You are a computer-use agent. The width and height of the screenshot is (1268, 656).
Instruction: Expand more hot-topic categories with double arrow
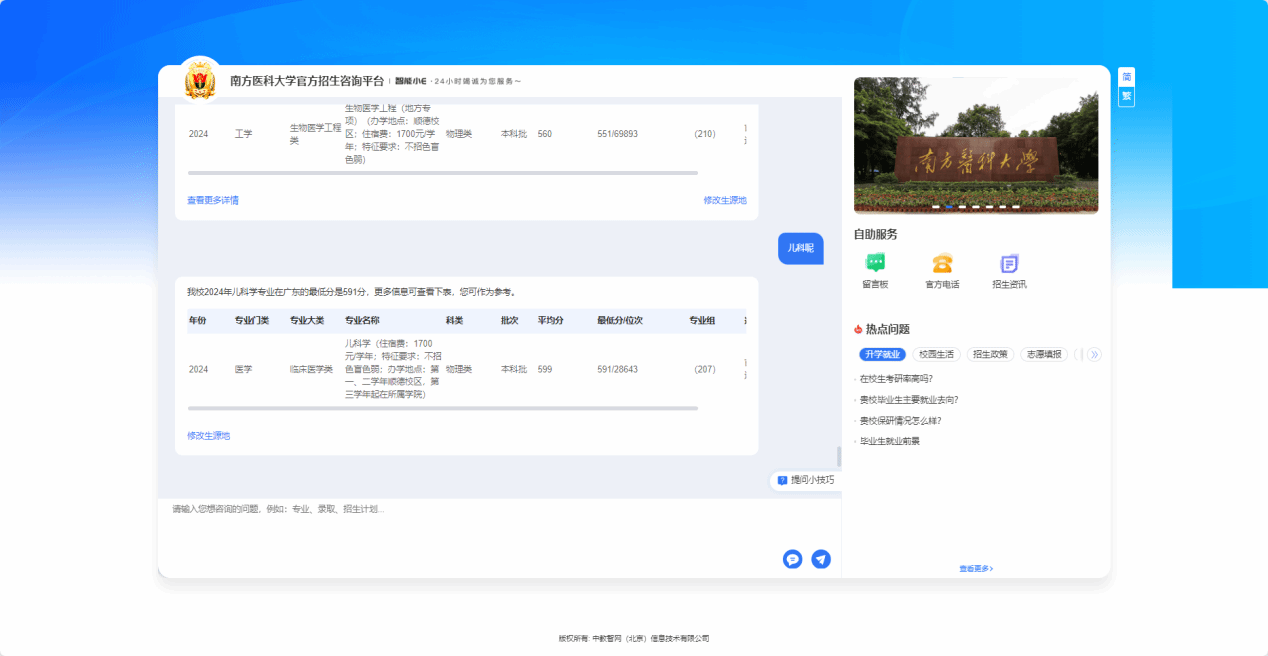[1094, 354]
